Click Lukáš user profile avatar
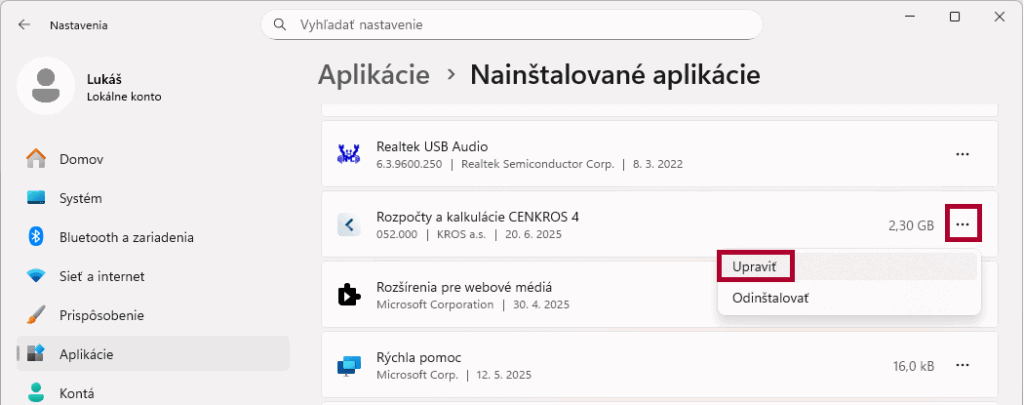Screen dimensions: 1024x405 [x=45, y=86]
